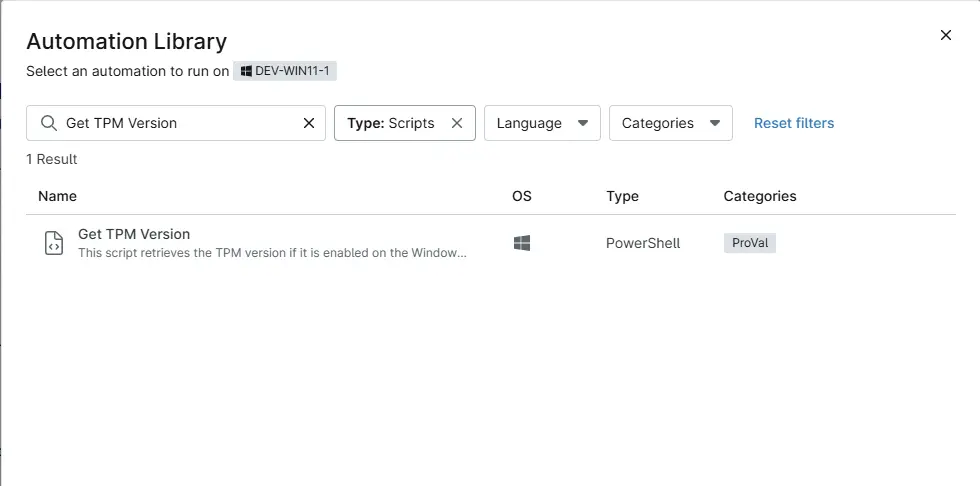Click the PowerShell type cell in the row
This screenshot has width=980, height=486.
tap(642, 243)
